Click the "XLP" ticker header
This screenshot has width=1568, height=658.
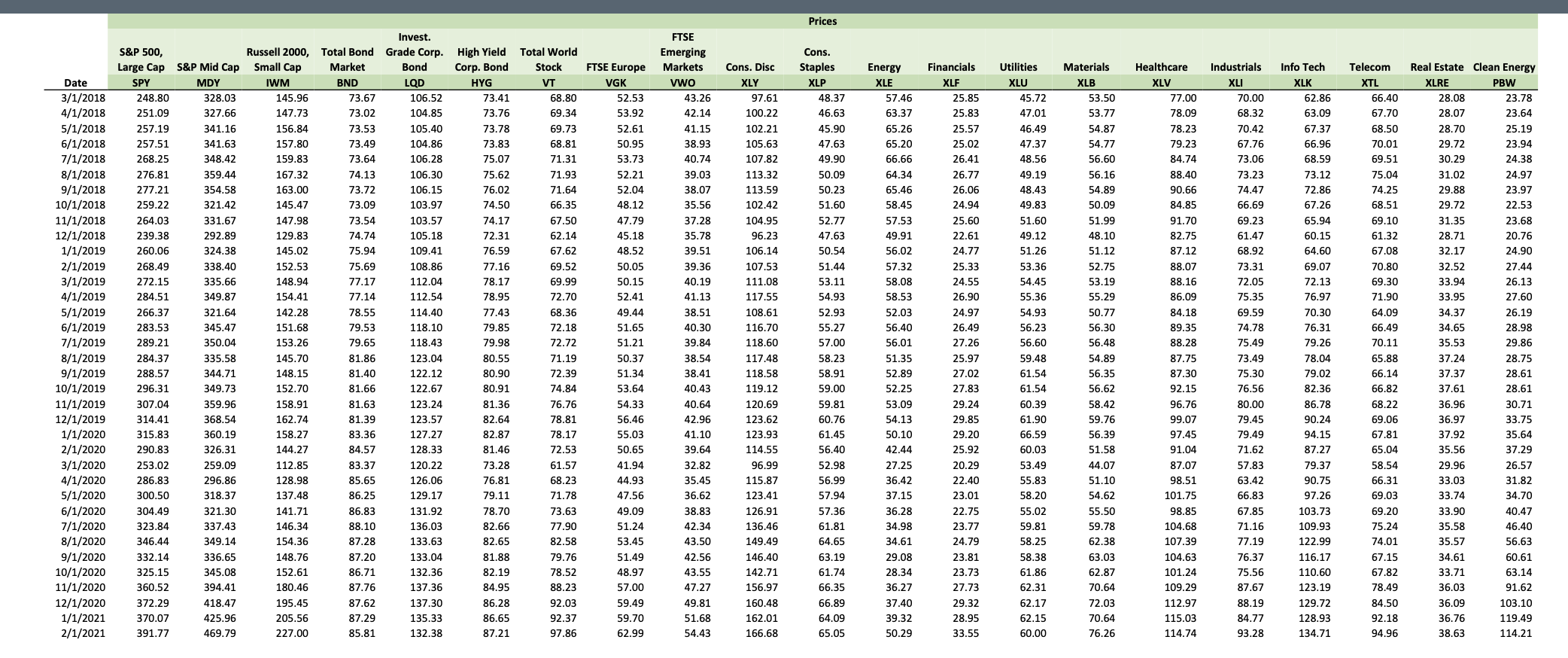(x=817, y=83)
